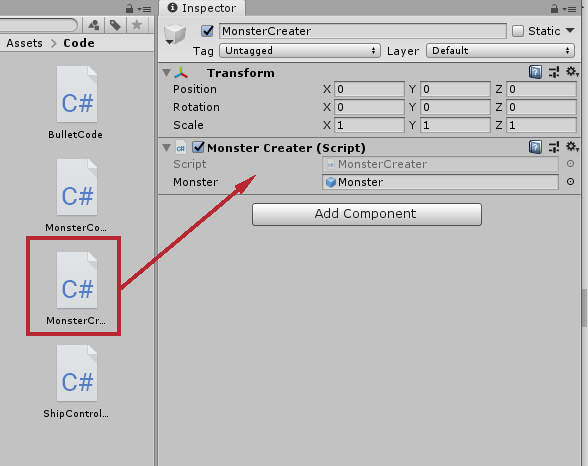Screen dimensions: 588x466
Task: Collapse the Transform component foldout
Action: pos(167,73)
